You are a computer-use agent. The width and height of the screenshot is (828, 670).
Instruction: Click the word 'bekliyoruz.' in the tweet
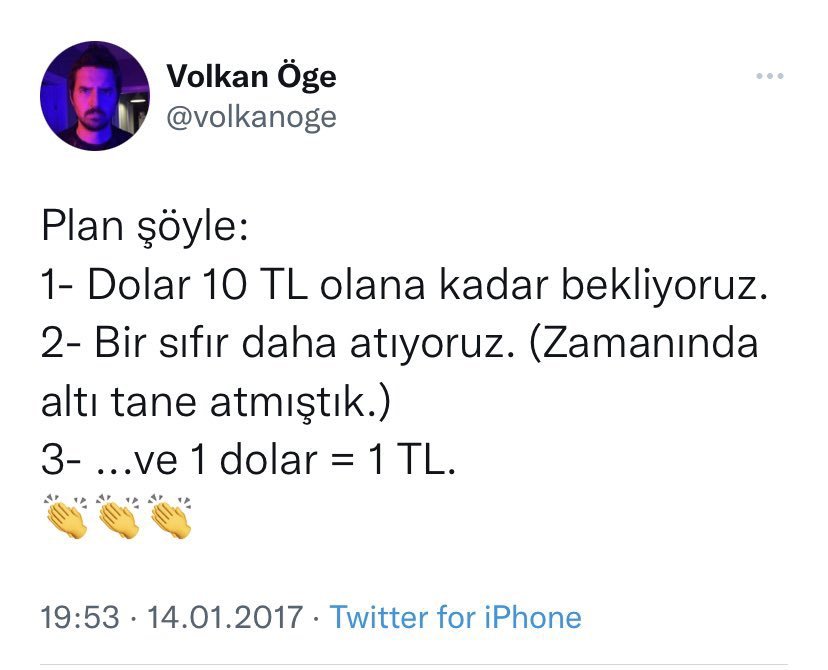click(664, 286)
